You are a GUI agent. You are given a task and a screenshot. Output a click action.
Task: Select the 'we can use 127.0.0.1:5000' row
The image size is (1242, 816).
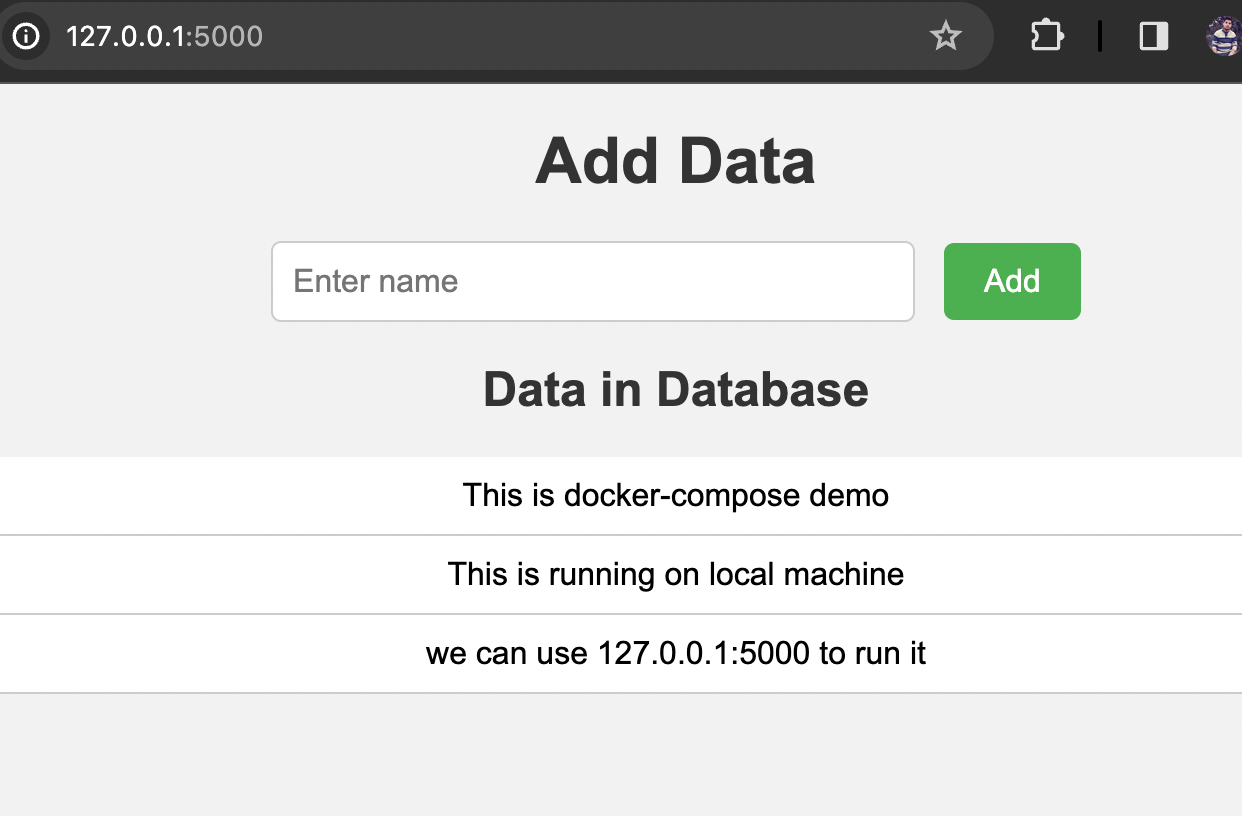click(x=675, y=654)
